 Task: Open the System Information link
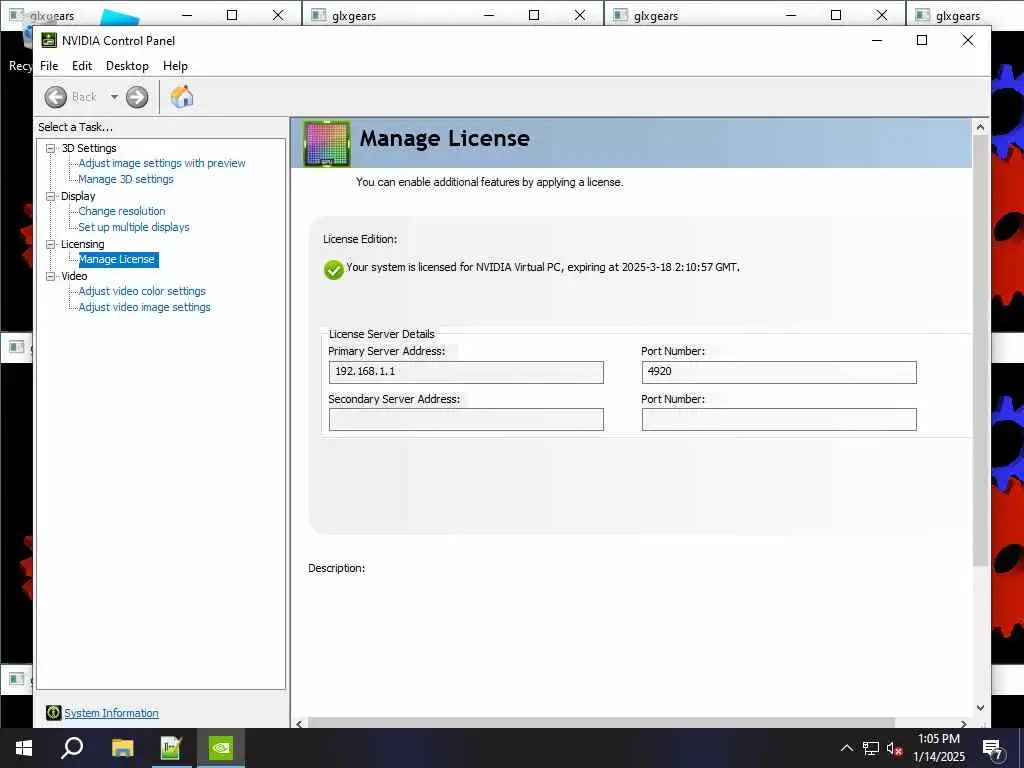[x=111, y=713]
